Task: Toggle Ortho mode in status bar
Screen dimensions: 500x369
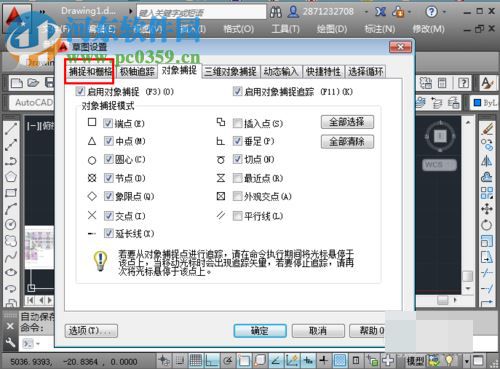Action: [212, 360]
